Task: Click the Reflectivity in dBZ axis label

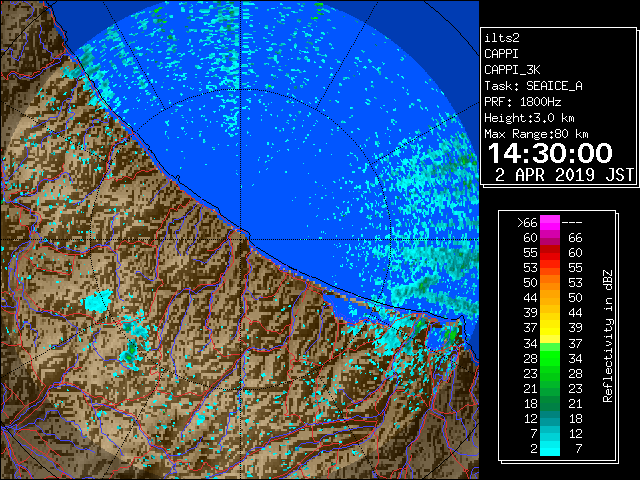Action: coord(608,336)
